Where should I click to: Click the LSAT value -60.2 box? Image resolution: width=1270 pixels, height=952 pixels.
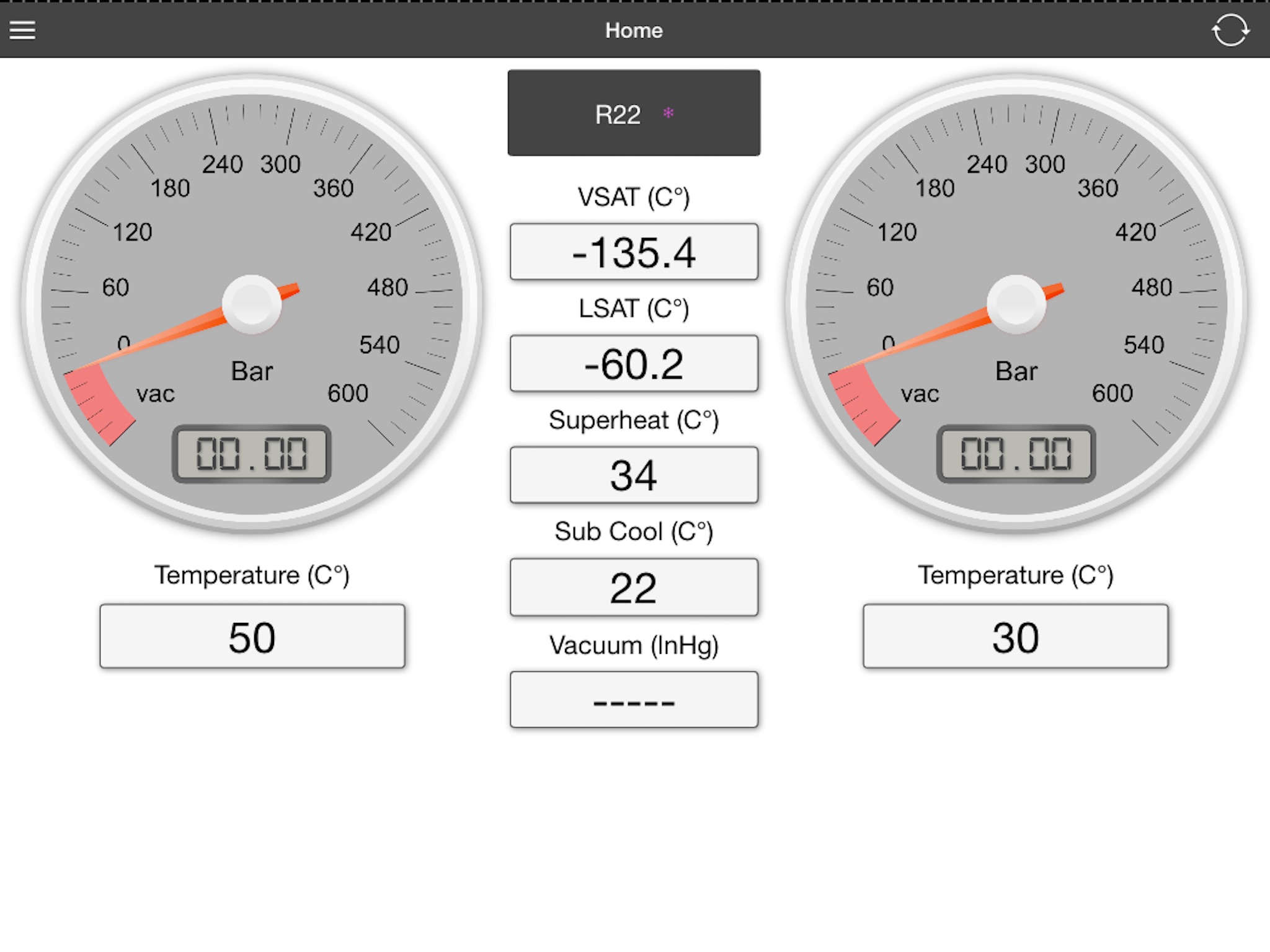(x=633, y=364)
